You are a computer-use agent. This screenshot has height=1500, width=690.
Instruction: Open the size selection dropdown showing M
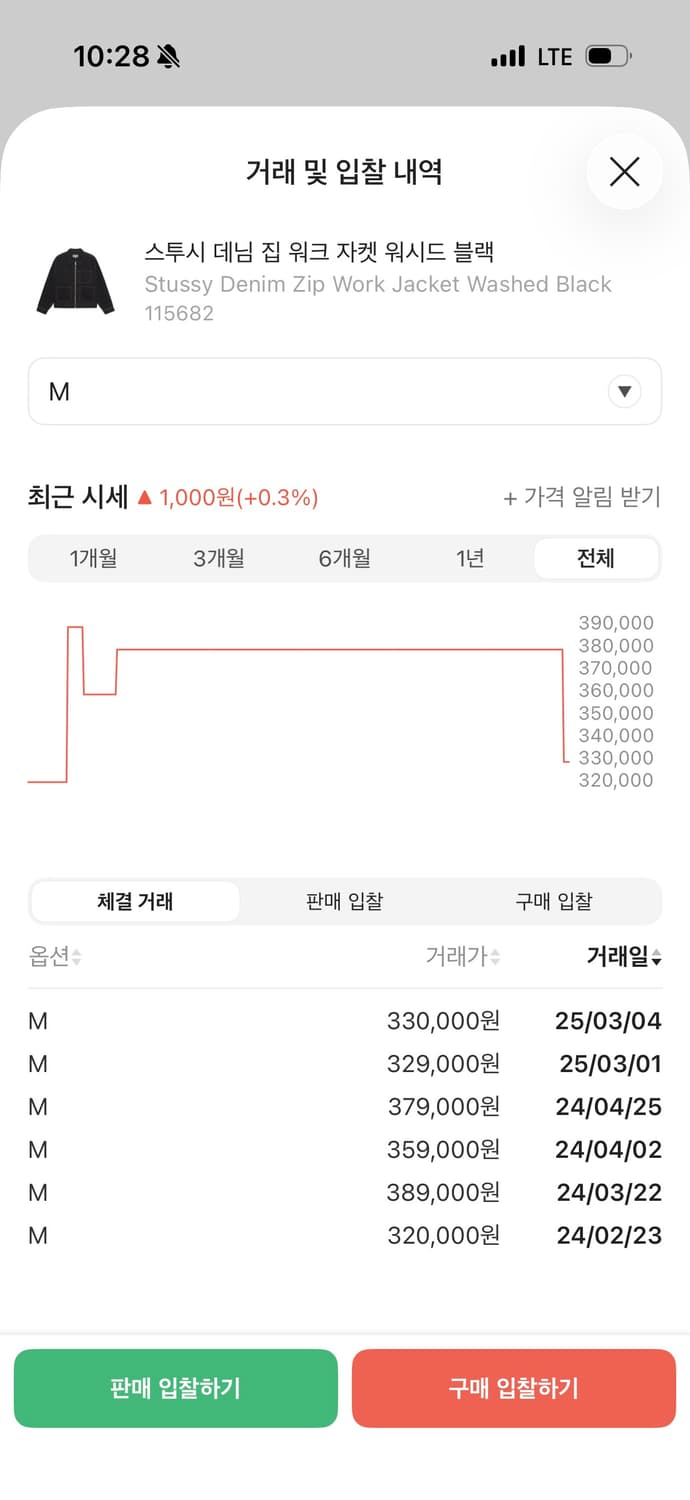345,392
